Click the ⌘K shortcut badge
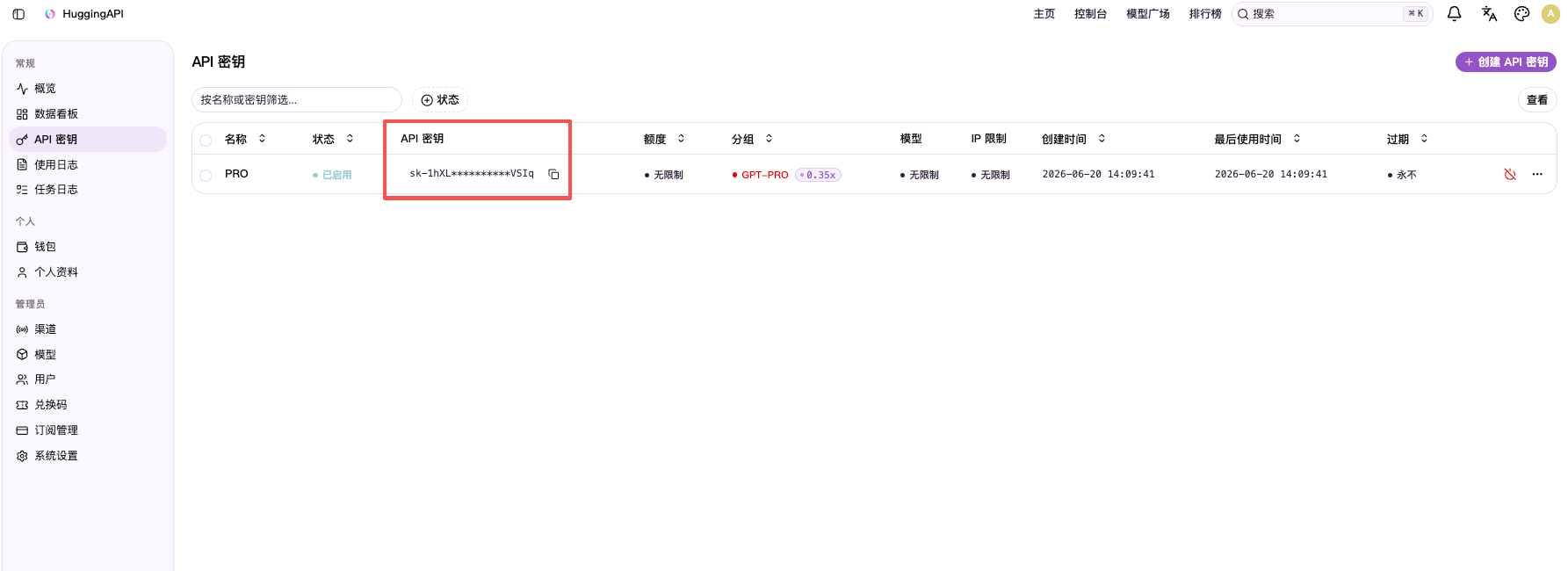 pyautogui.click(x=1415, y=14)
